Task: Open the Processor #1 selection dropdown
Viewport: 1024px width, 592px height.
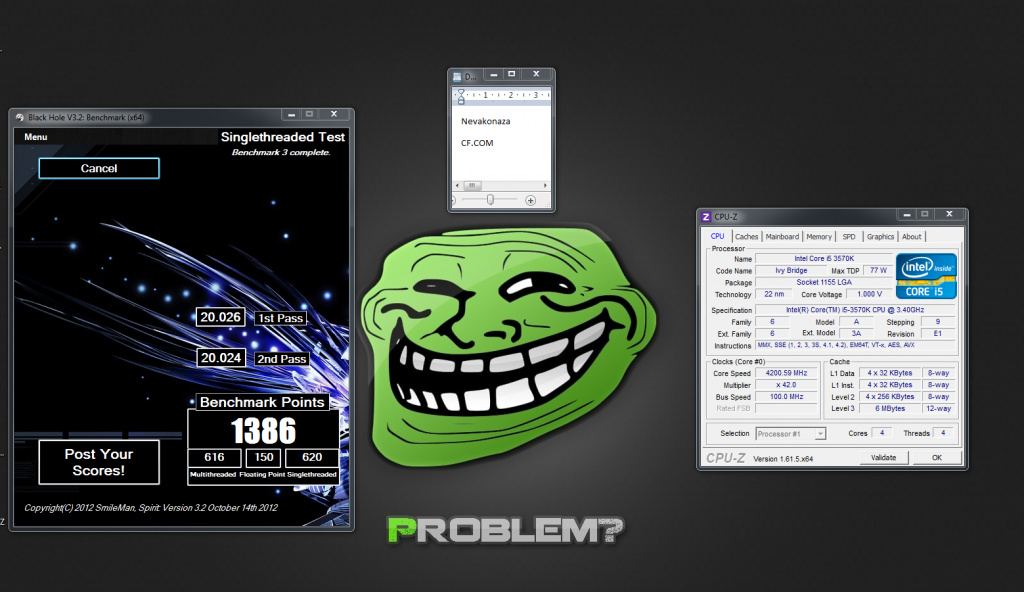Action: pyautogui.click(x=790, y=434)
